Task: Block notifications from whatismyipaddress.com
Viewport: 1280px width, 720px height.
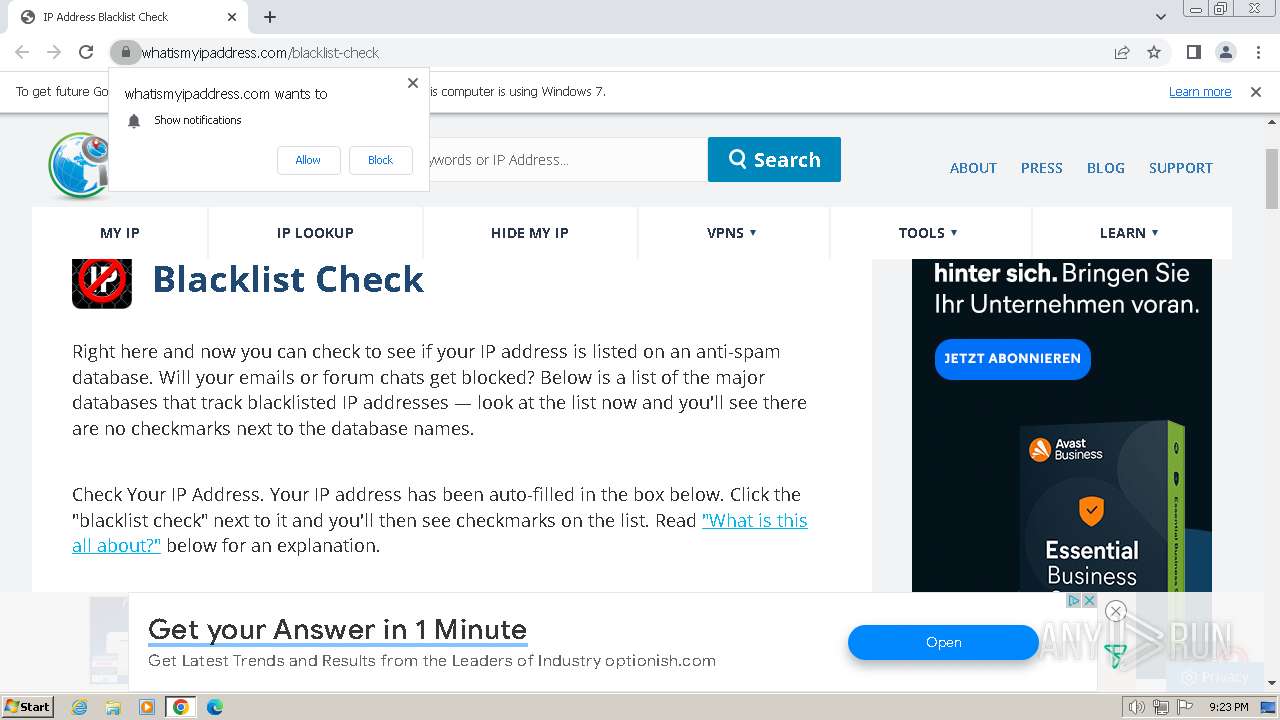Action: 380,160
